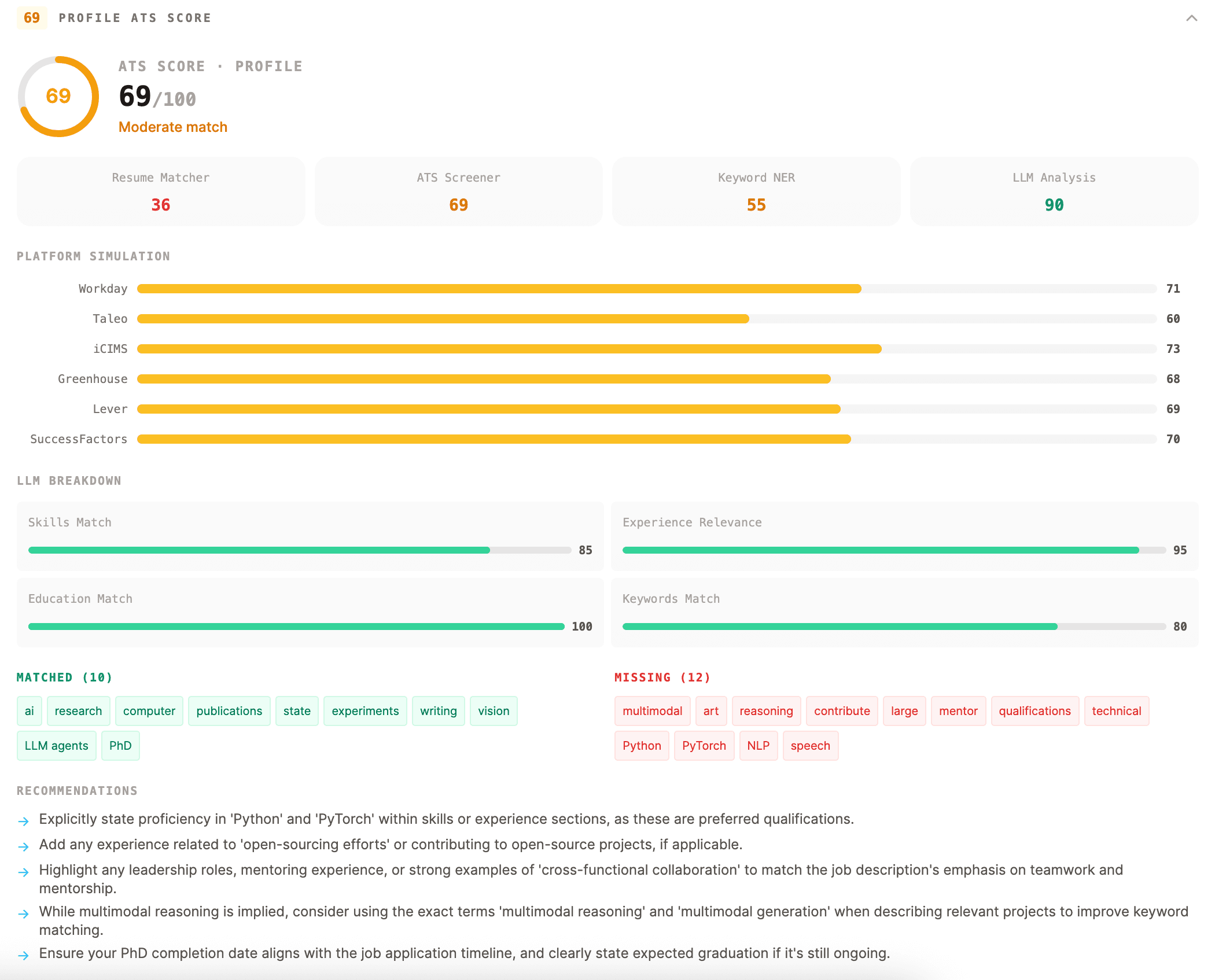Click the arrow icon beside the multimodal reasoning recommendation
Image resolution: width=1215 pixels, height=980 pixels.
click(x=24, y=913)
